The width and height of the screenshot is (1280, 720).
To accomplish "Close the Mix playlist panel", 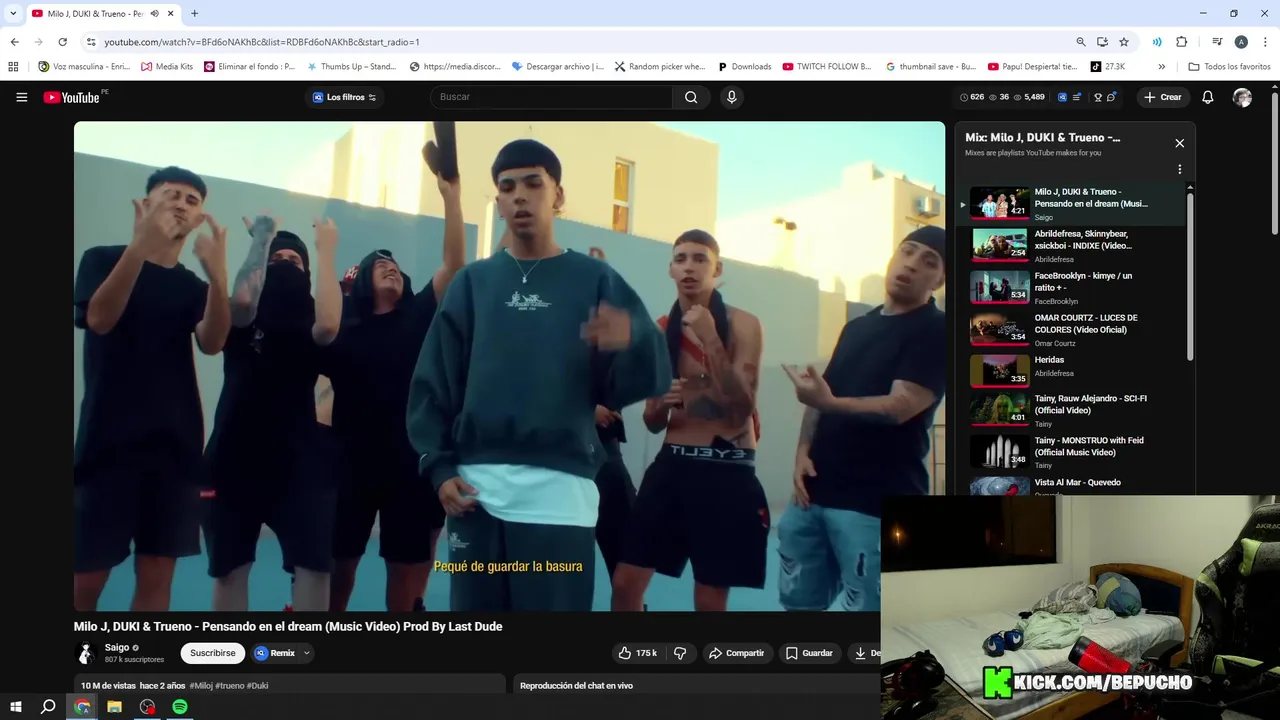I will pos(1179,143).
